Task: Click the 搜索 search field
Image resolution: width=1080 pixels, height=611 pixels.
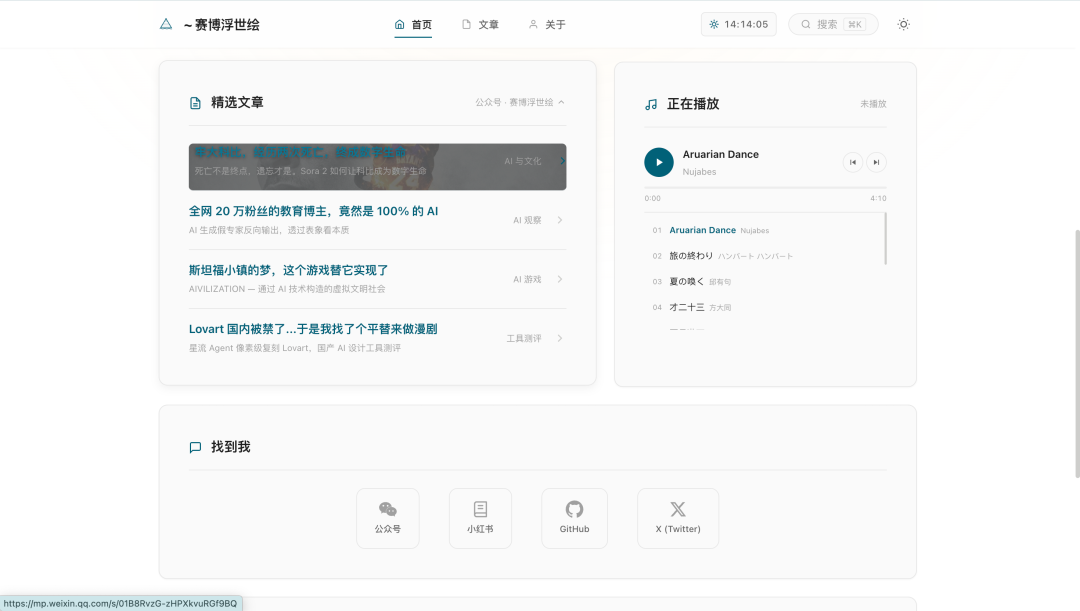Action: pos(832,24)
